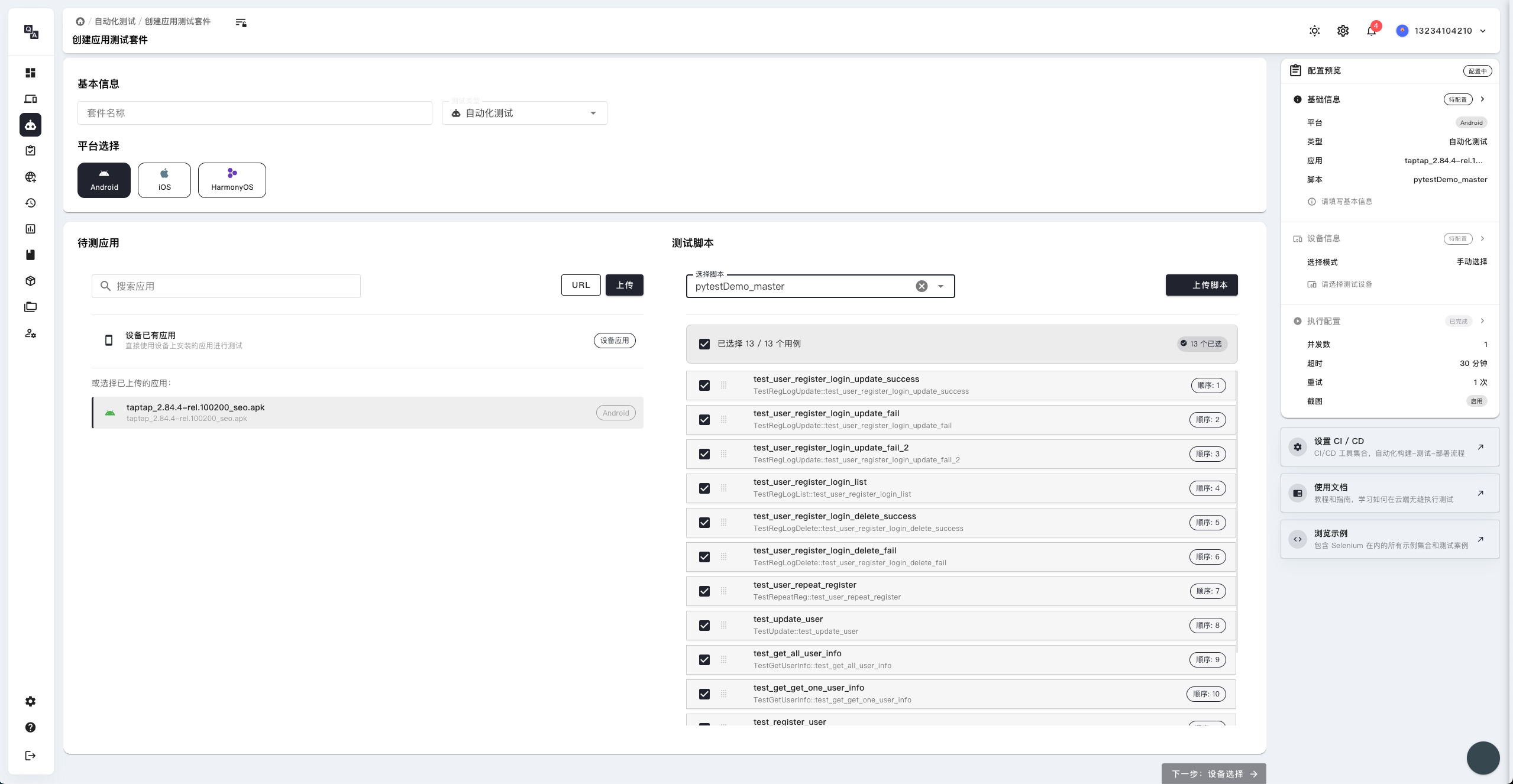
Task: Select the taptap_2.84.4-rel.100200_seo.apk app row
Action: point(367,413)
